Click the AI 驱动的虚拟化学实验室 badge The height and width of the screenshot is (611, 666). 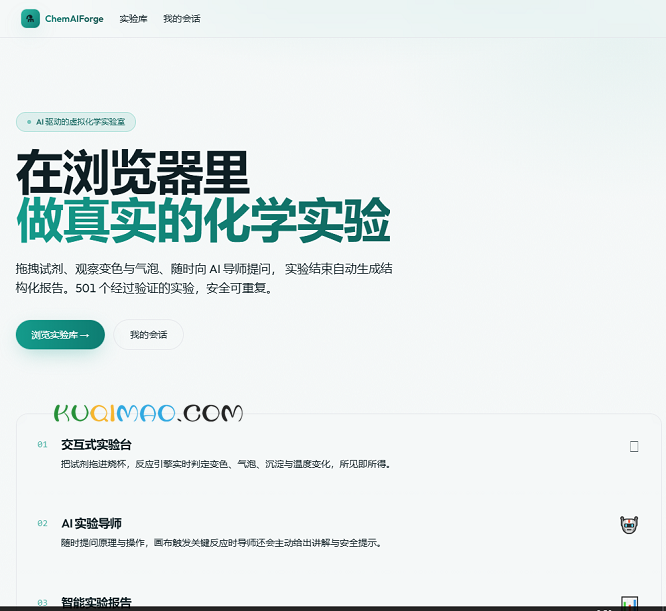76,122
